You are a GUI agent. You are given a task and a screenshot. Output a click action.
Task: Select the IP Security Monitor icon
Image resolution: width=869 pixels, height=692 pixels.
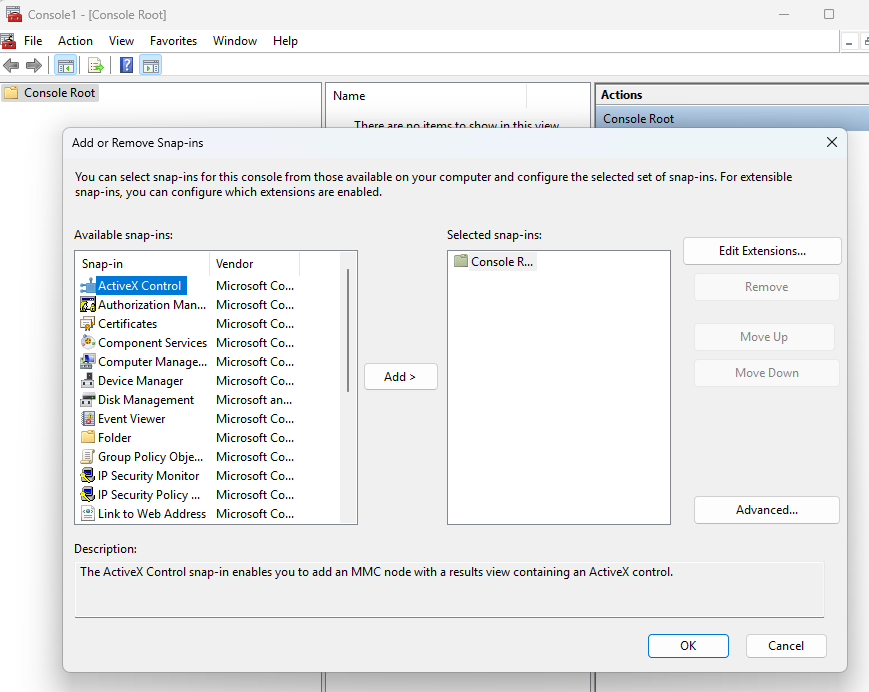(88, 476)
